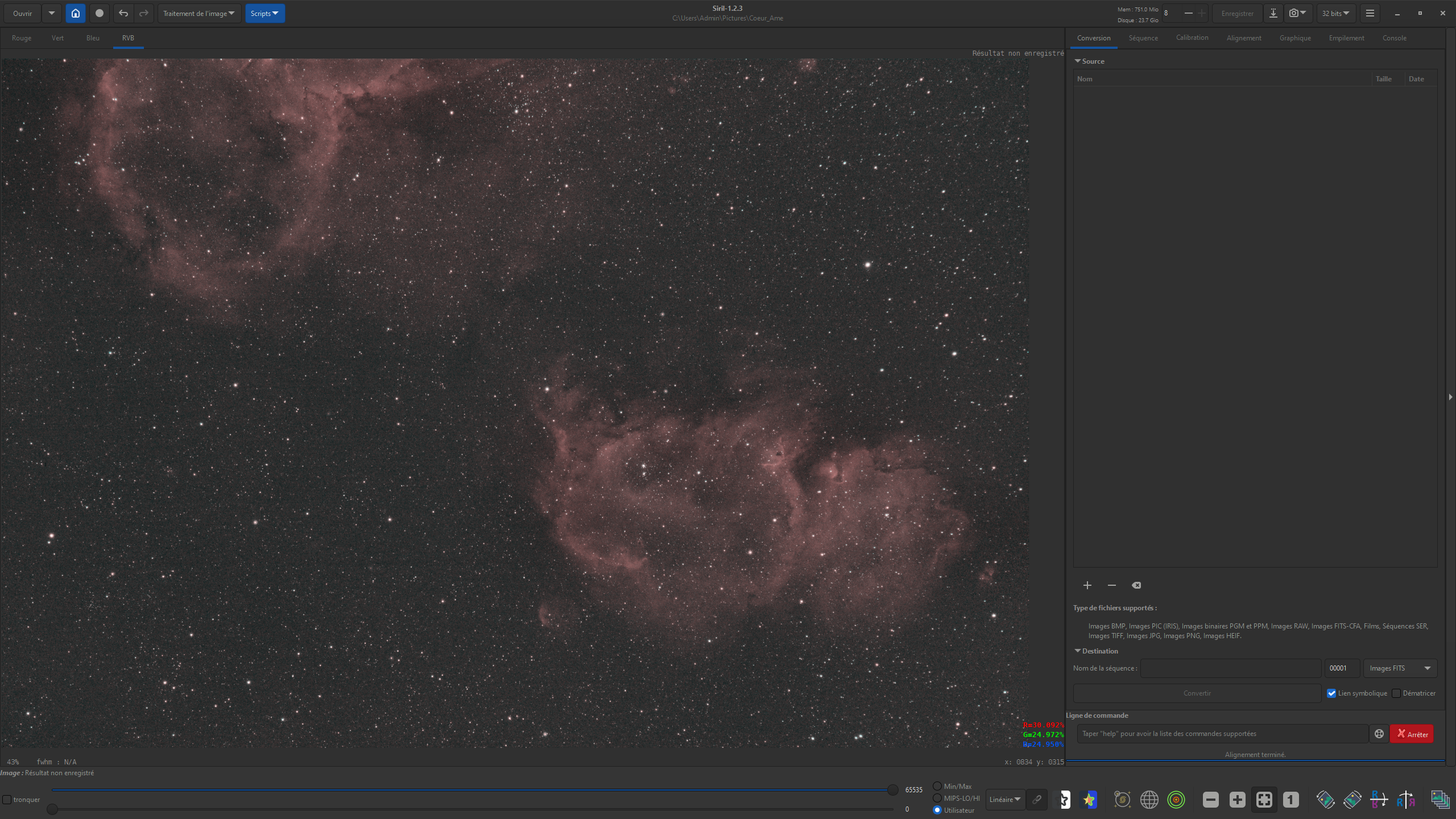This screenshot has width=1456, height=819.
Task: Fit image to window
Action: tap(1264, 800)
